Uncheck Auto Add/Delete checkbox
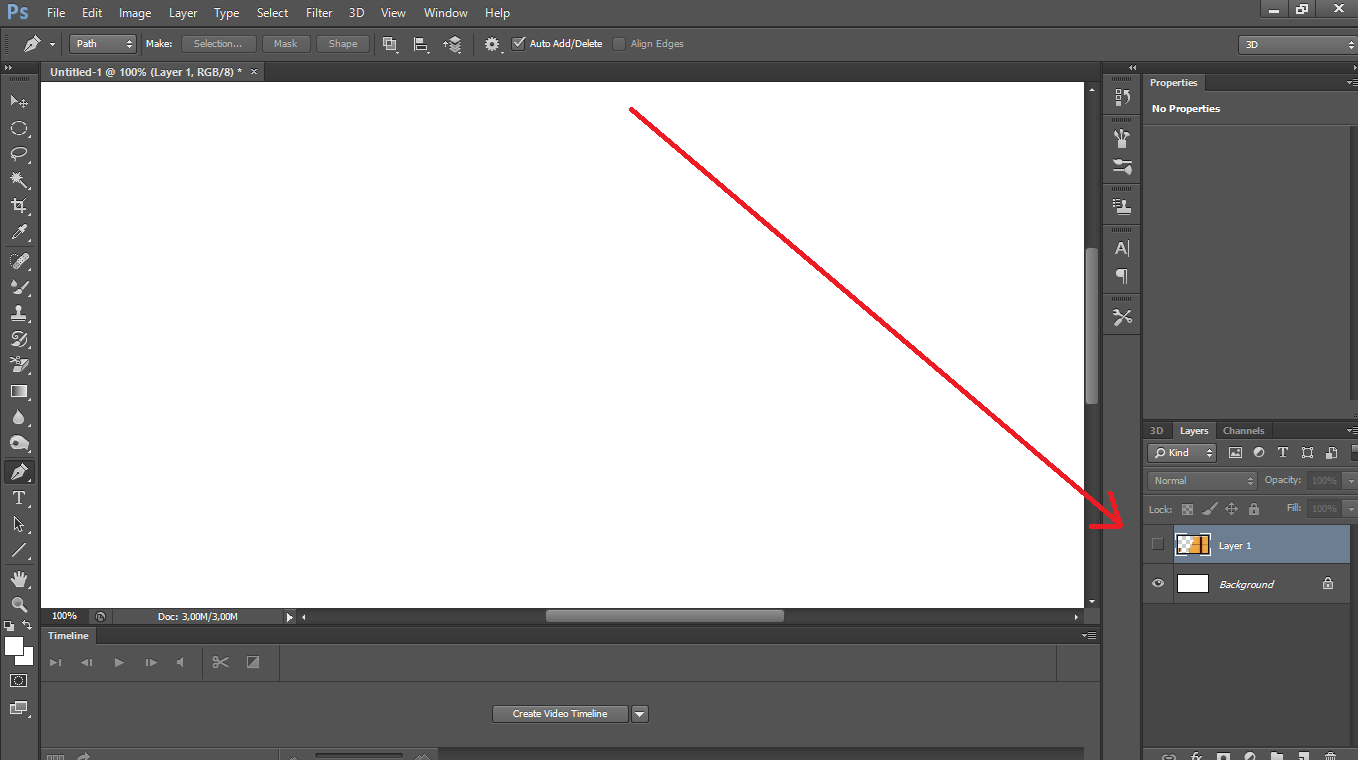Image resolution: width=1358 pixels, height=760 pixels. (x=518, y=44)
